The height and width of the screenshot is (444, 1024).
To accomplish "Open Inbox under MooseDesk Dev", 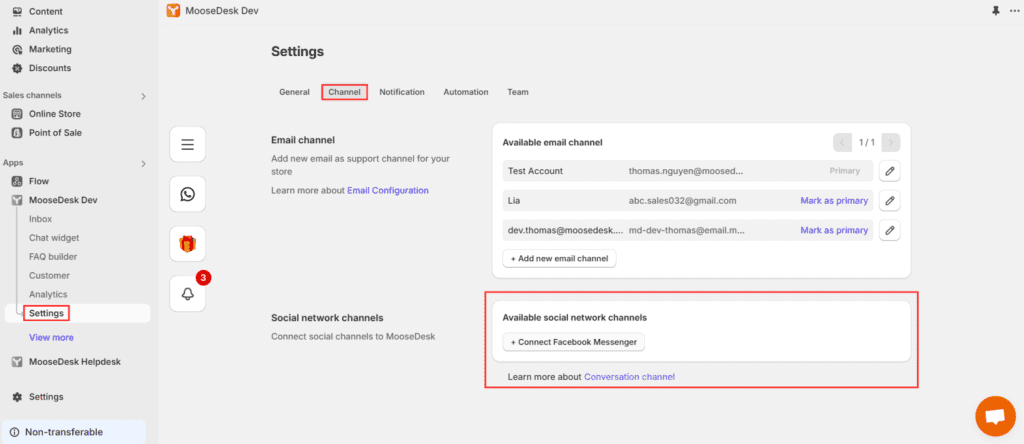I will [40, 219].
